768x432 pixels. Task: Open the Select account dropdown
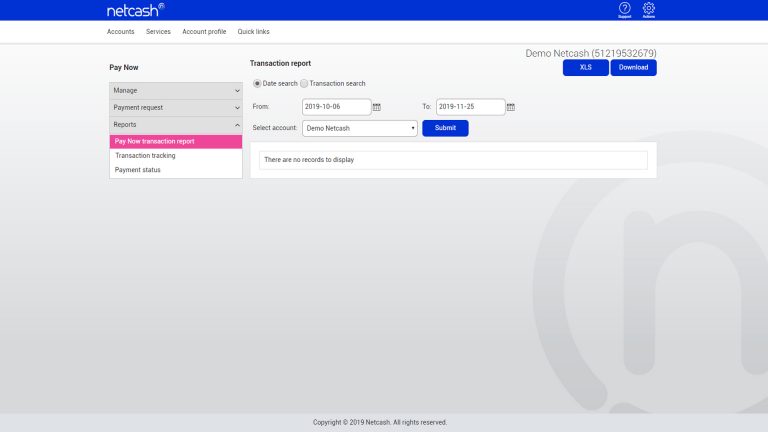[360, 128]
